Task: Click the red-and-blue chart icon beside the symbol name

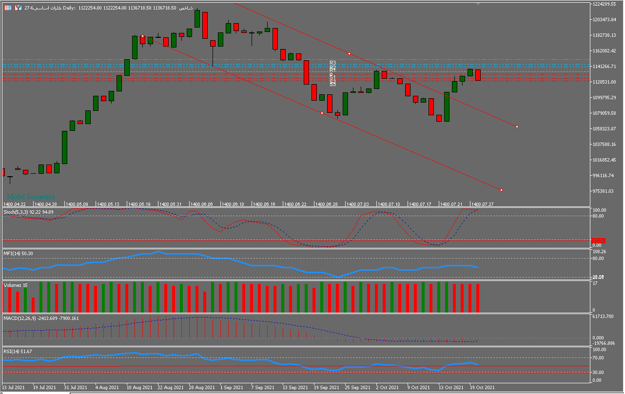Action: click(x=18, y=8)
